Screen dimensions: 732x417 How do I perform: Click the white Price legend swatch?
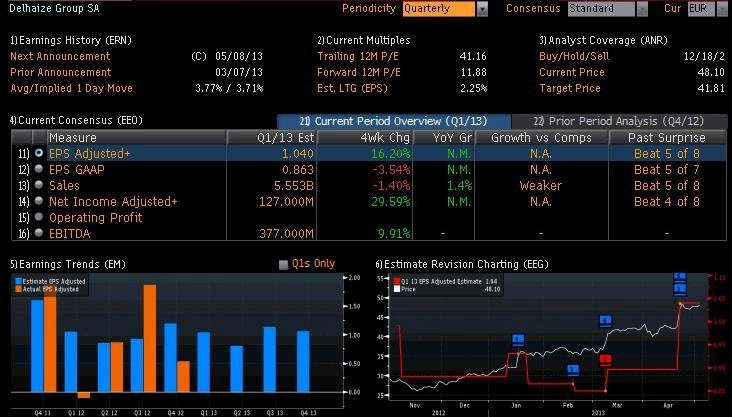coord(397,289)
